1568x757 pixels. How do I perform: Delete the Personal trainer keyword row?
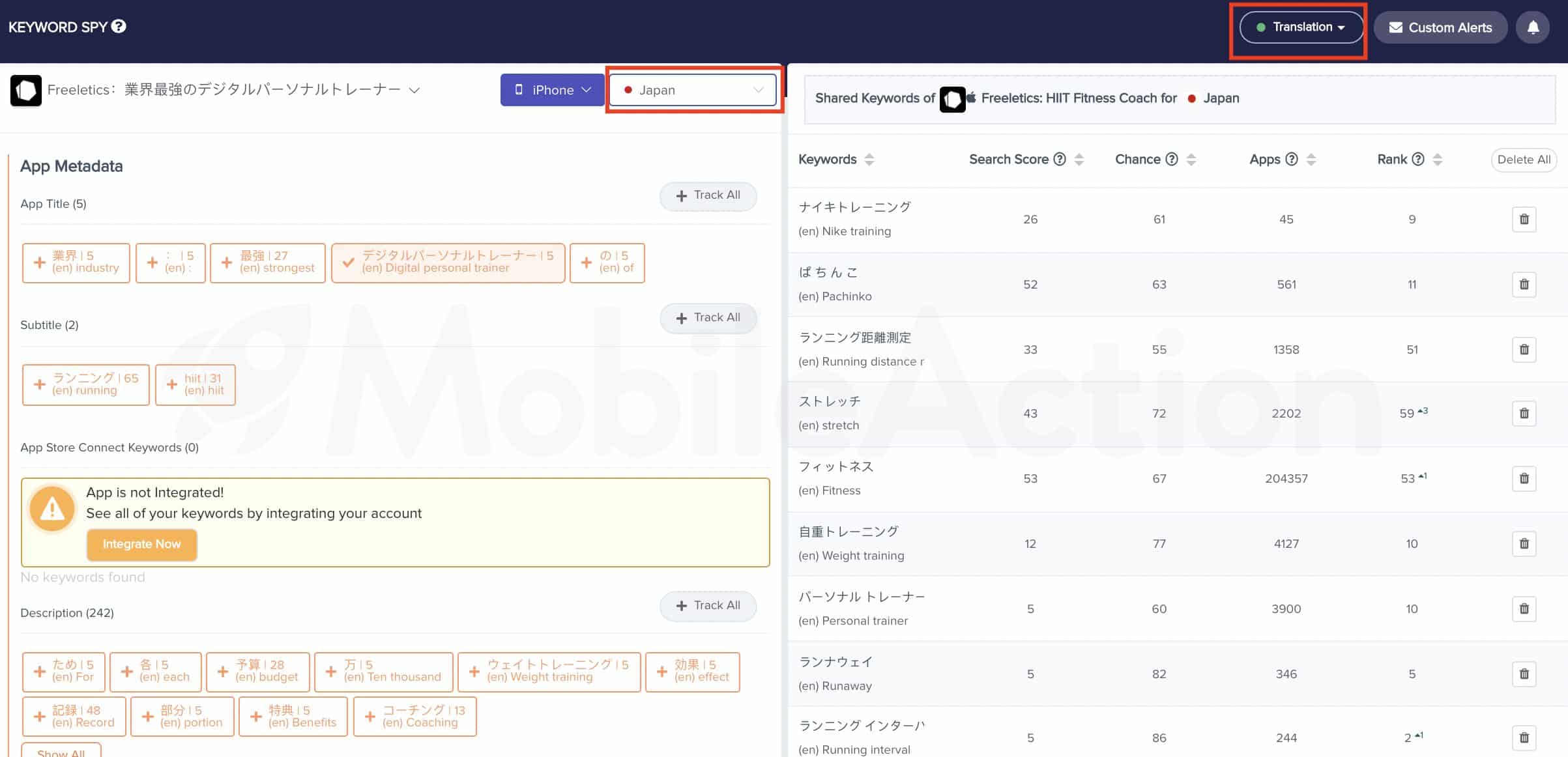pyautogui.click(x=1524, y=608)
